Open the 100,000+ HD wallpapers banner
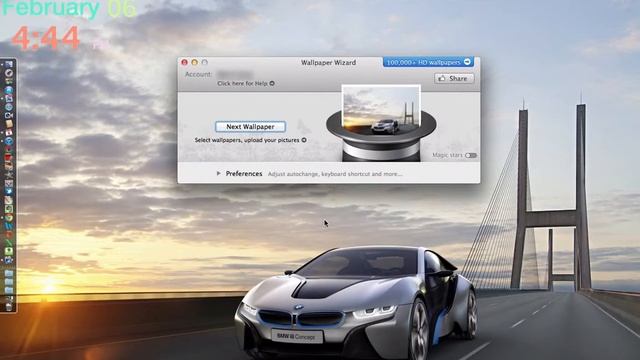640x360 pixels. [428, 62]
